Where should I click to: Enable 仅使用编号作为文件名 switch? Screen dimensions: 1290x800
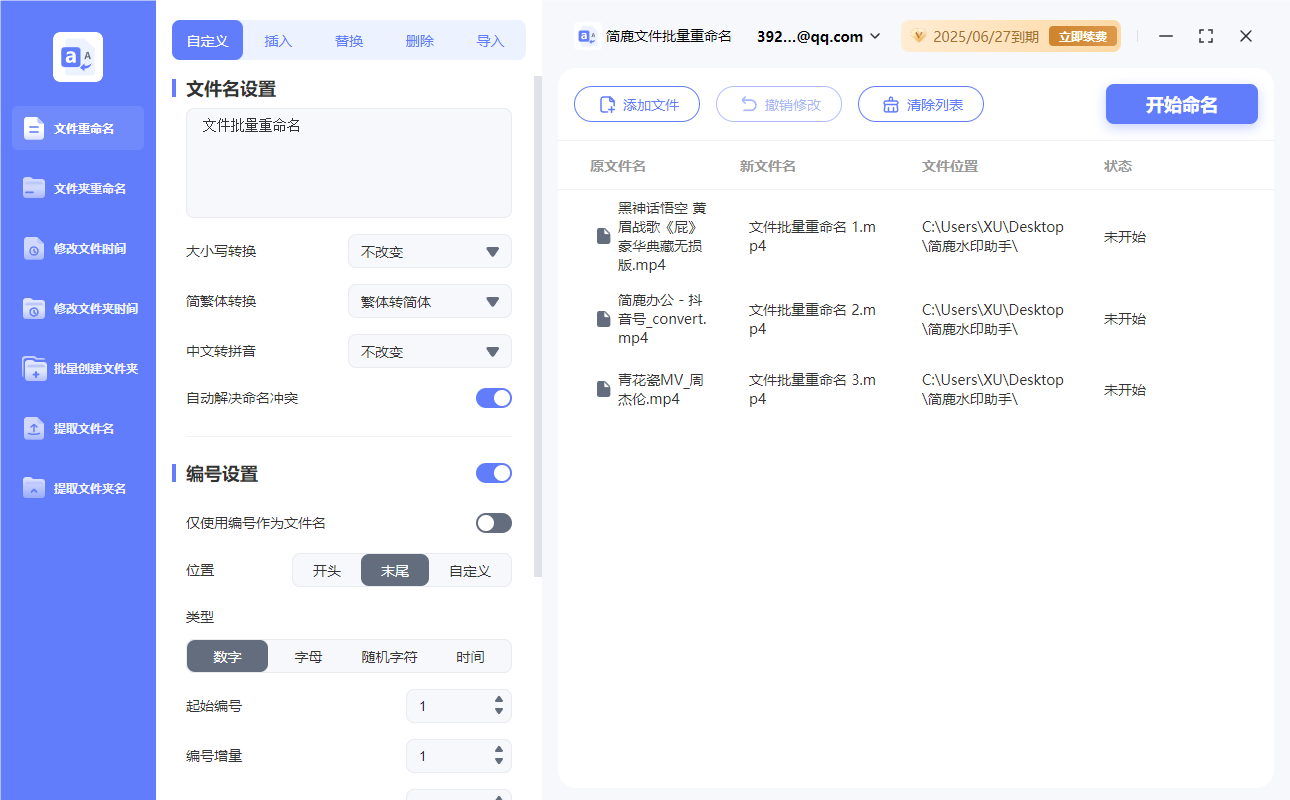[493, 522]
